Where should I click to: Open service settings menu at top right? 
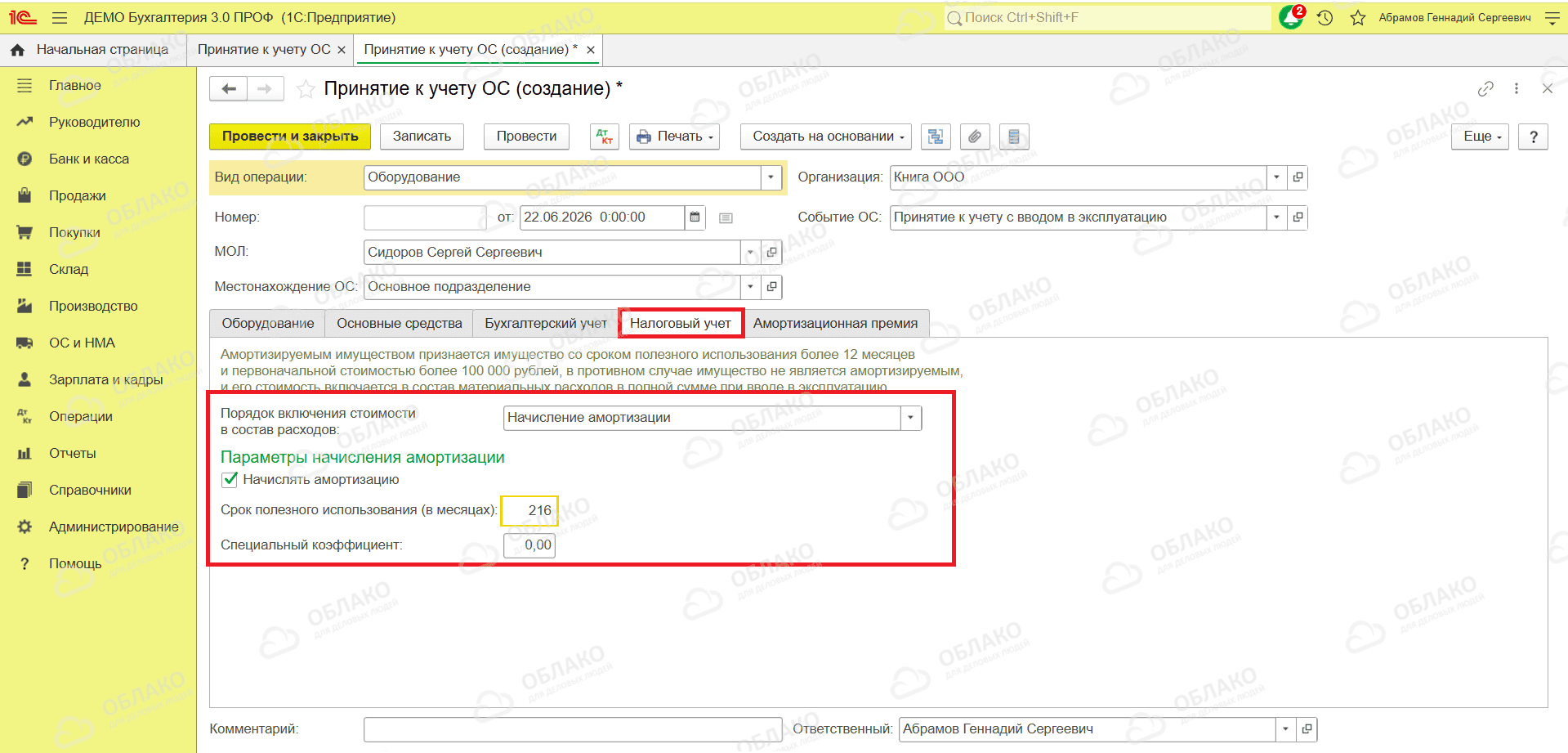pyautogui.click(x=1552, y=17)
